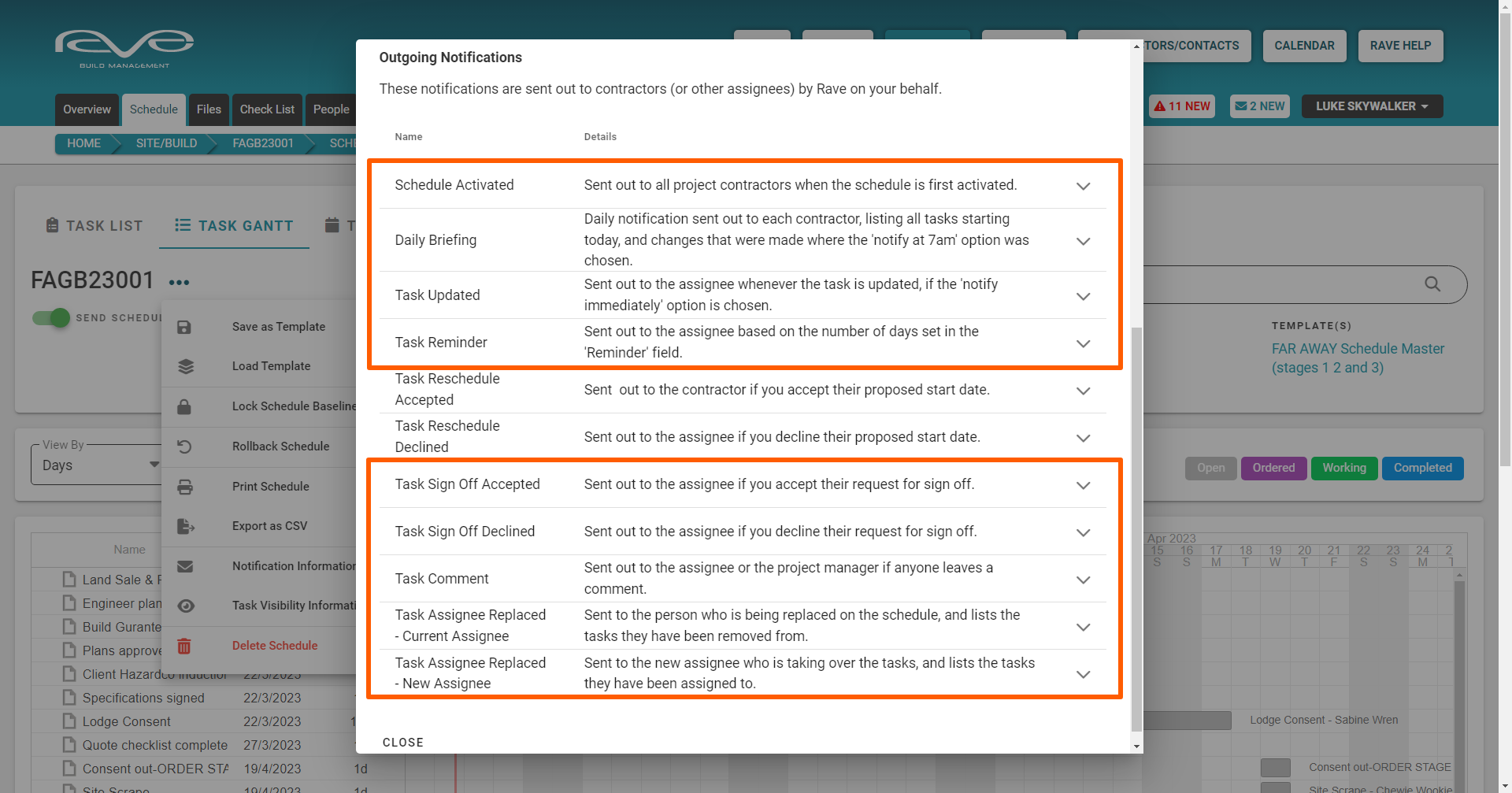Screen dimensions: 1512x793
Task: Click the Task Visibility eye icon
Action: [x=185, y=606]
